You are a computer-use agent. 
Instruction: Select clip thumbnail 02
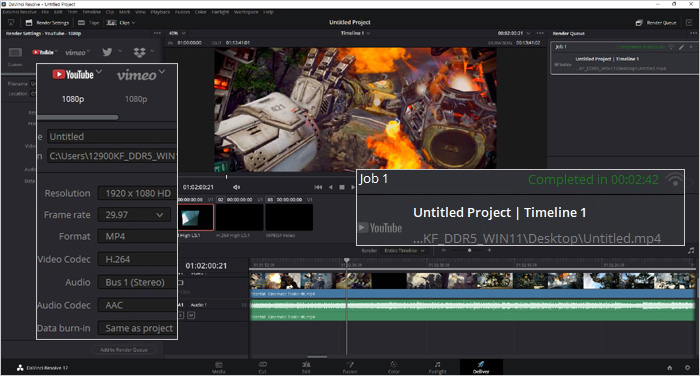click(240, 217)
